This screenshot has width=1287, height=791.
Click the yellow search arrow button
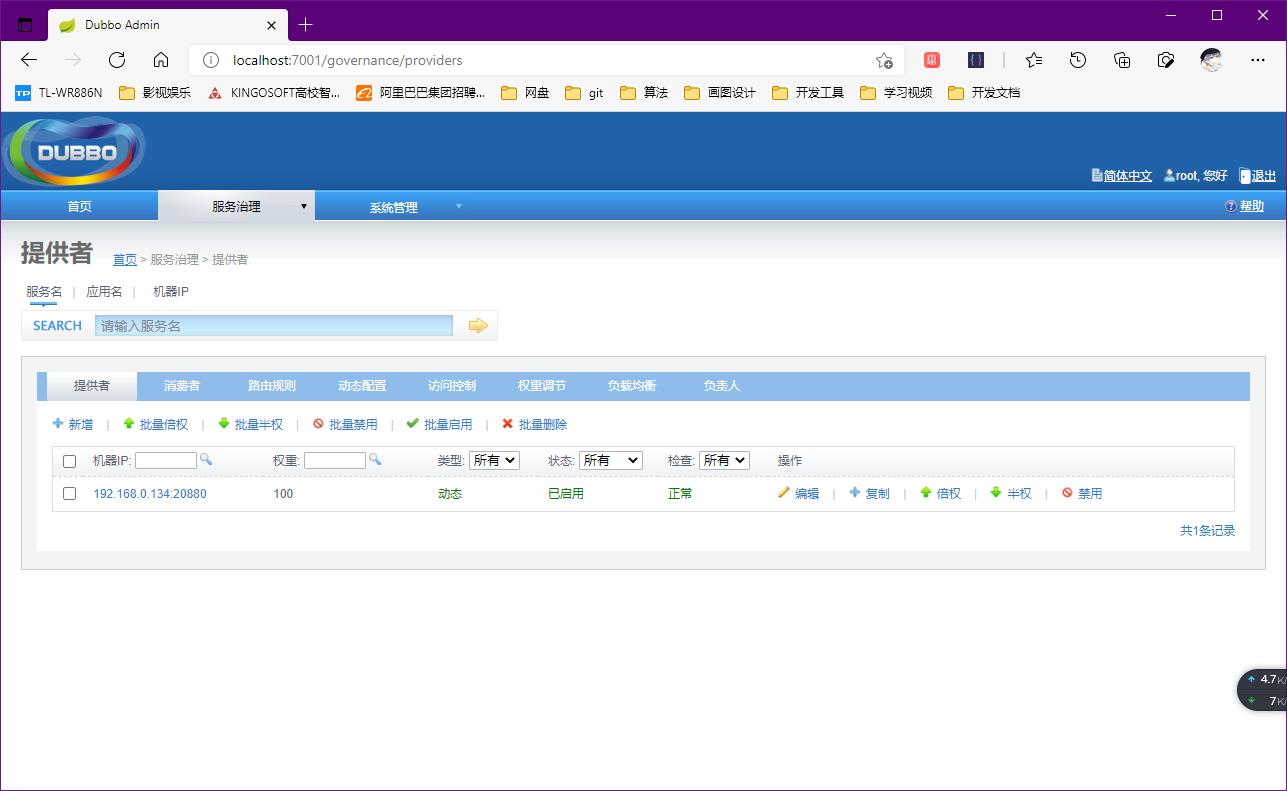point(478,325)
